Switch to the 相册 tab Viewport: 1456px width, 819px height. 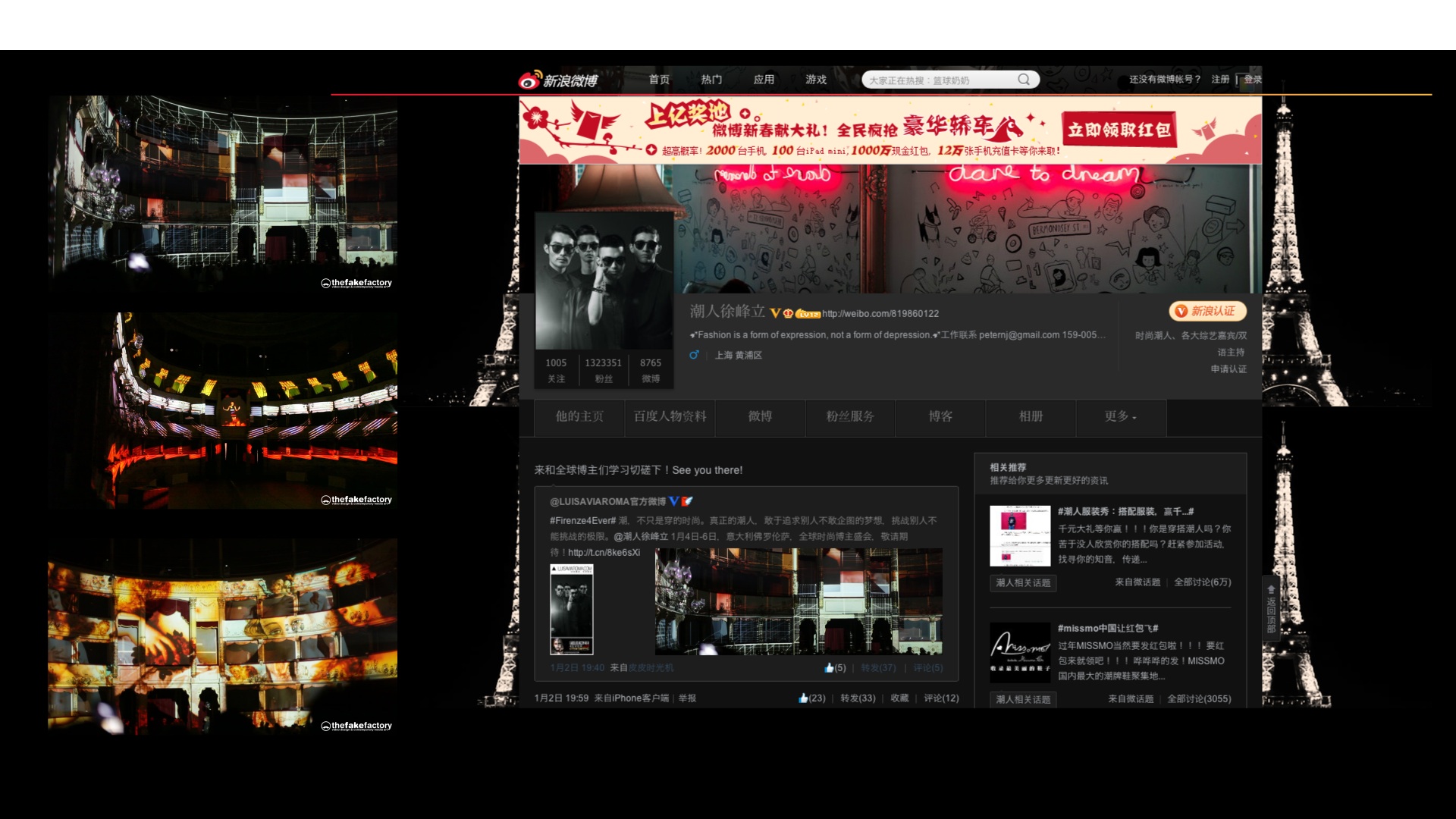(x=1031, y=416)
